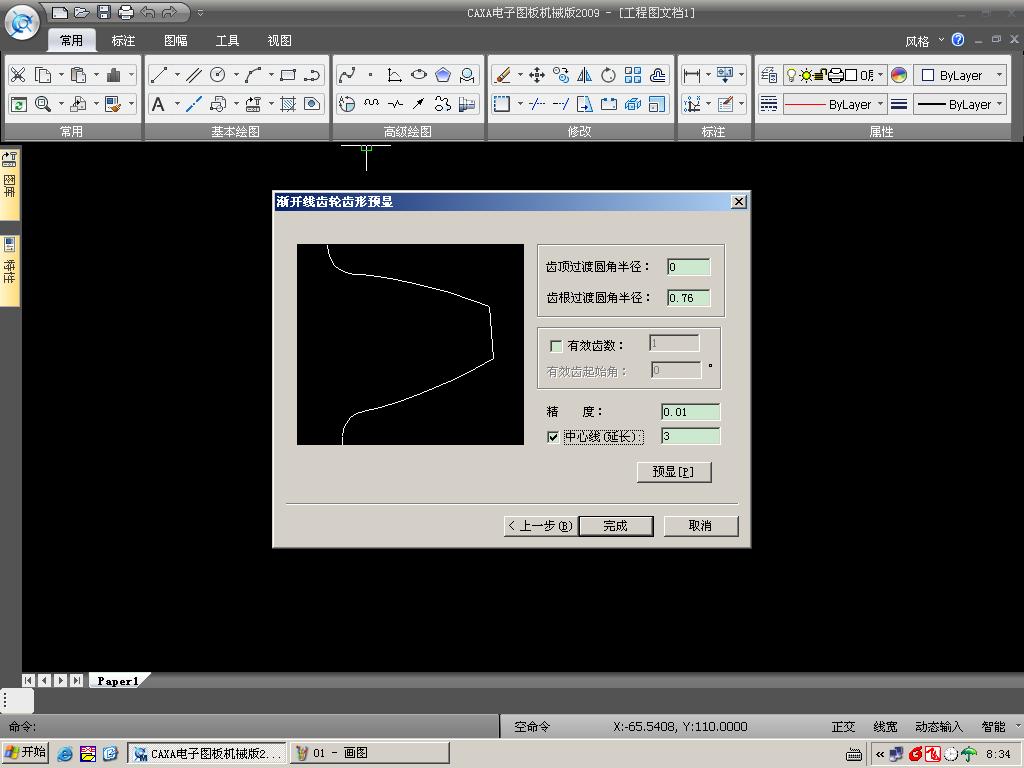Click the Cut scissors icon
1024x768 pixels.
point(18,75)
